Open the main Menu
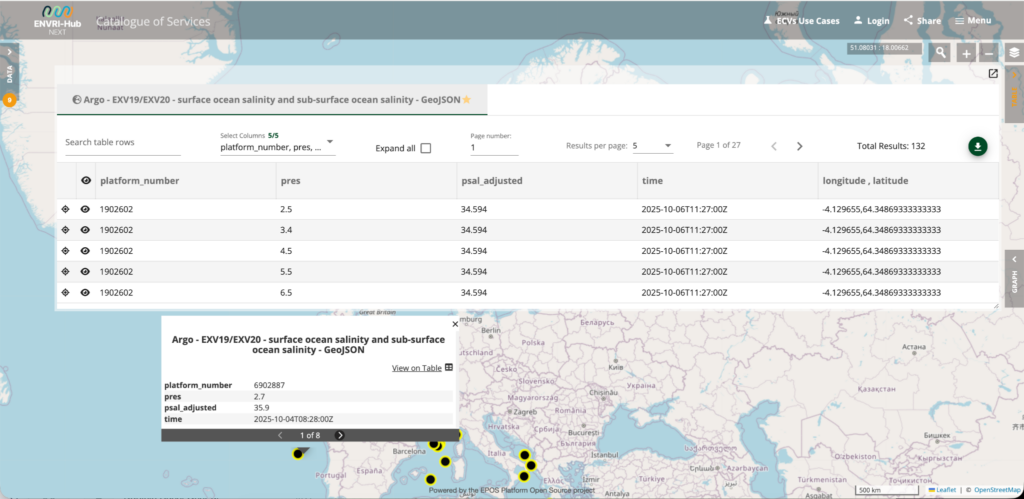 972,20
